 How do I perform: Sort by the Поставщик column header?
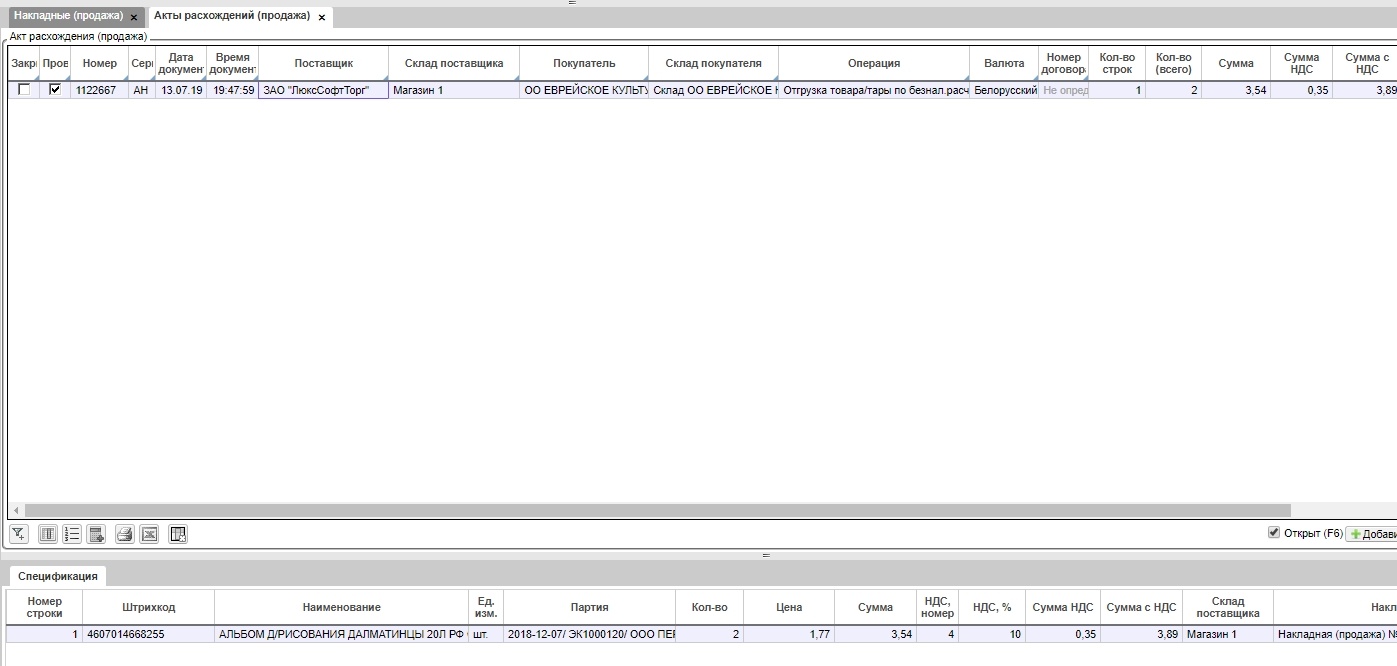(323, 63)
